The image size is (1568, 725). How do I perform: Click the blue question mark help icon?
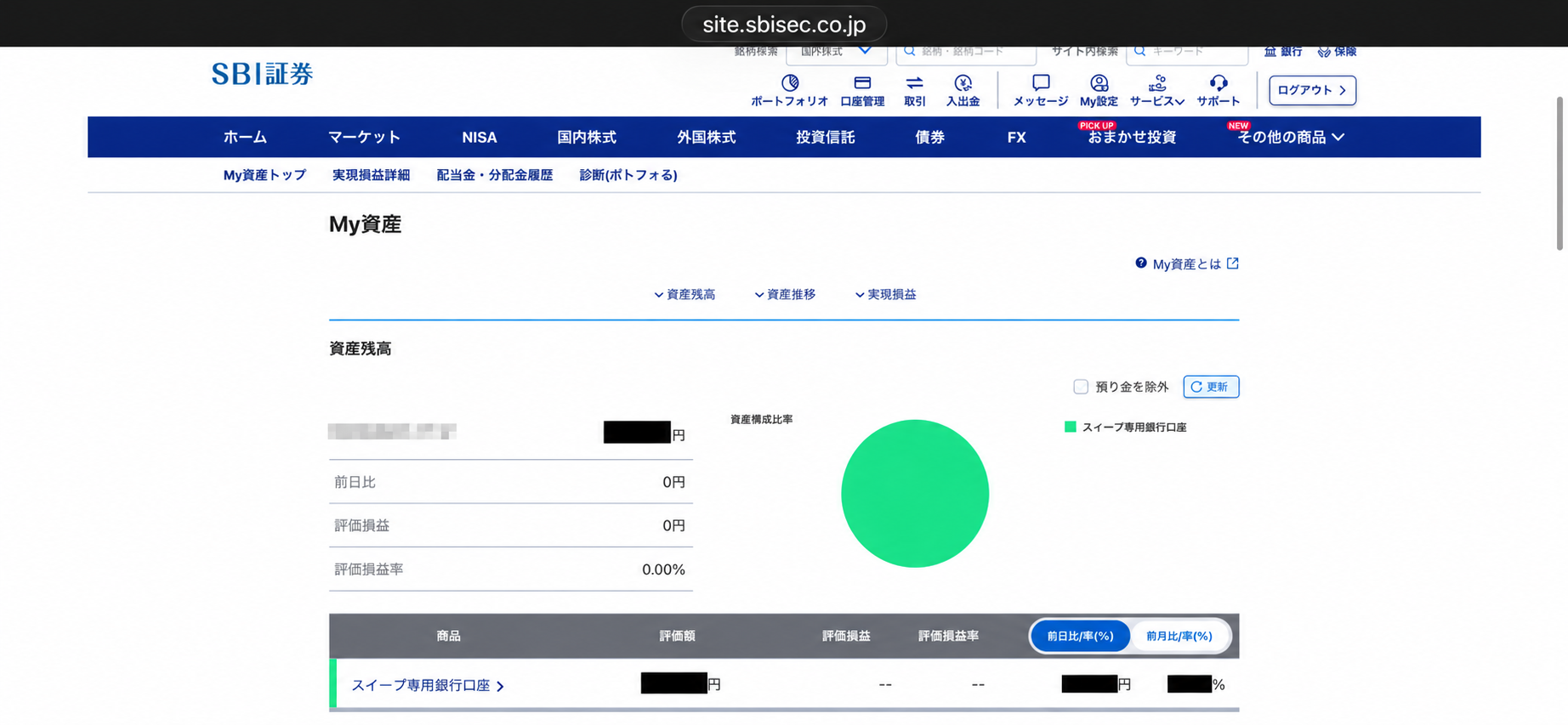point(1141,263)
